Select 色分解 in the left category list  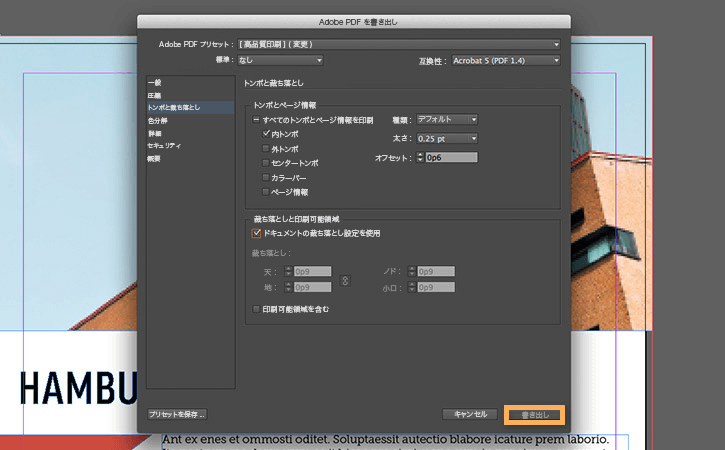coord(190,121)
